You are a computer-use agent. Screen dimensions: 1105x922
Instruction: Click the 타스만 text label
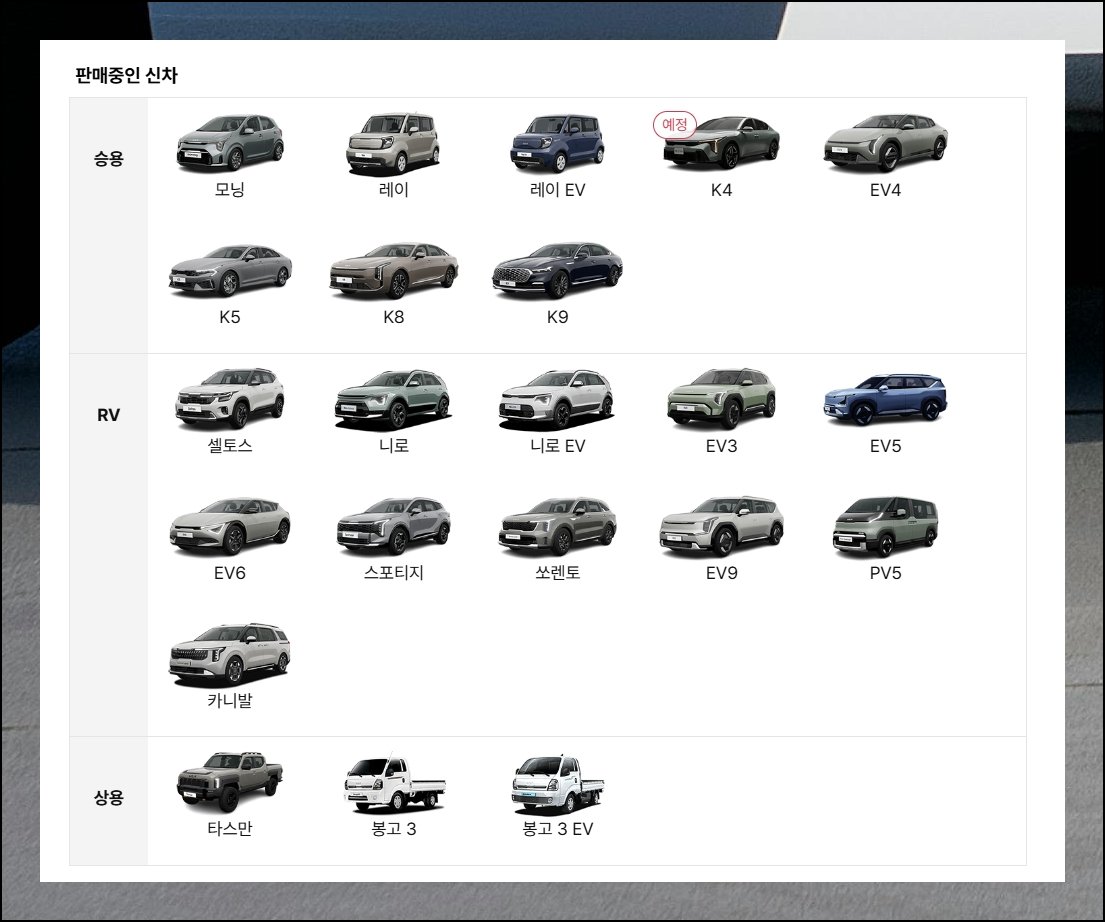coord(230,828)
